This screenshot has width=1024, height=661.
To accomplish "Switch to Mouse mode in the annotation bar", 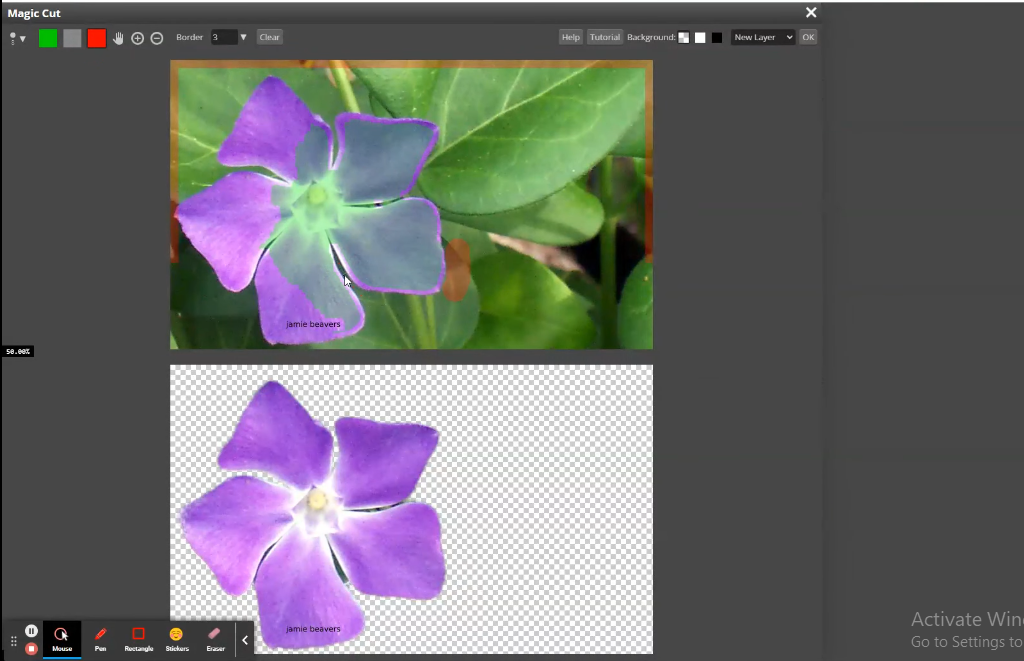I will [62, 637].
